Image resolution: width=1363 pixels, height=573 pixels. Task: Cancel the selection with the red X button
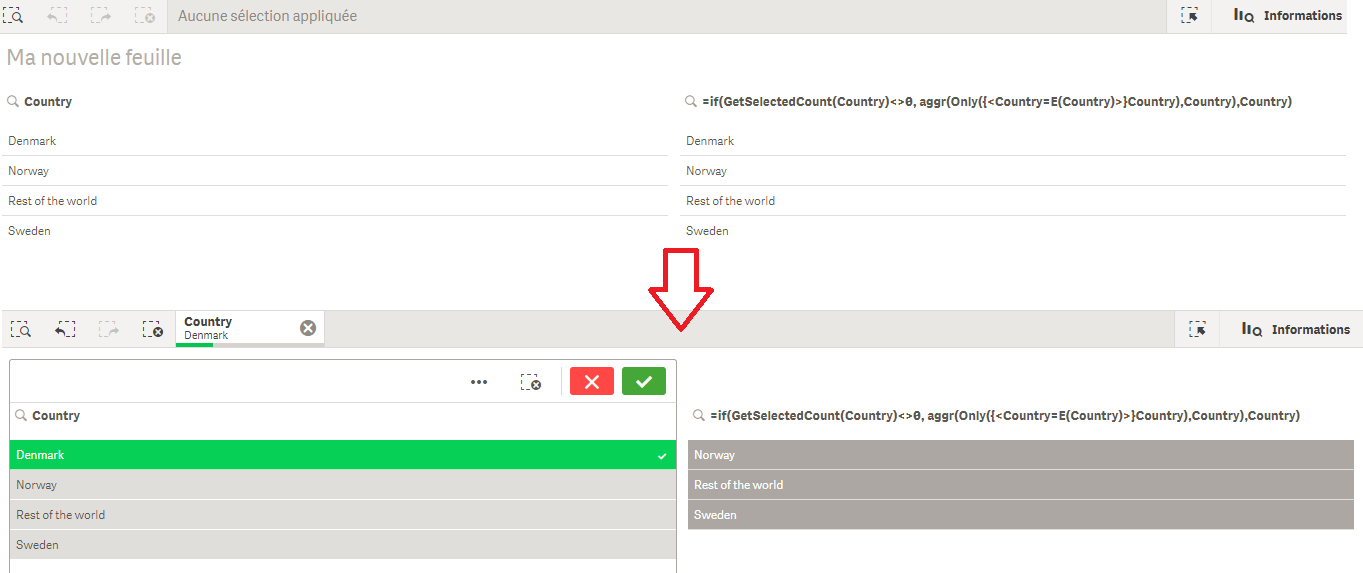[x=592, y=381]
